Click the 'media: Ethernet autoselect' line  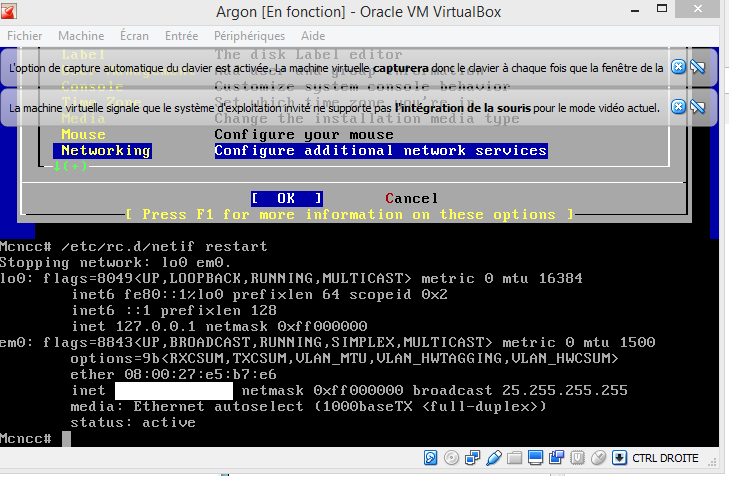click(308, 406)
